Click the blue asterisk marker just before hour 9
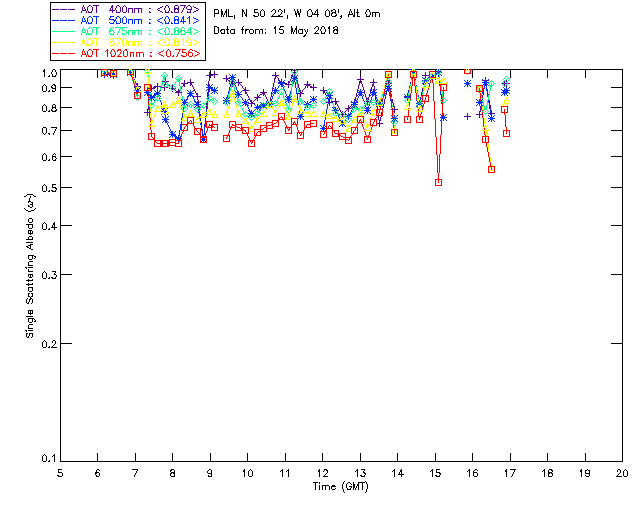Image resolution: width=640 pixels, height=512 pixels. pos(203,139)
